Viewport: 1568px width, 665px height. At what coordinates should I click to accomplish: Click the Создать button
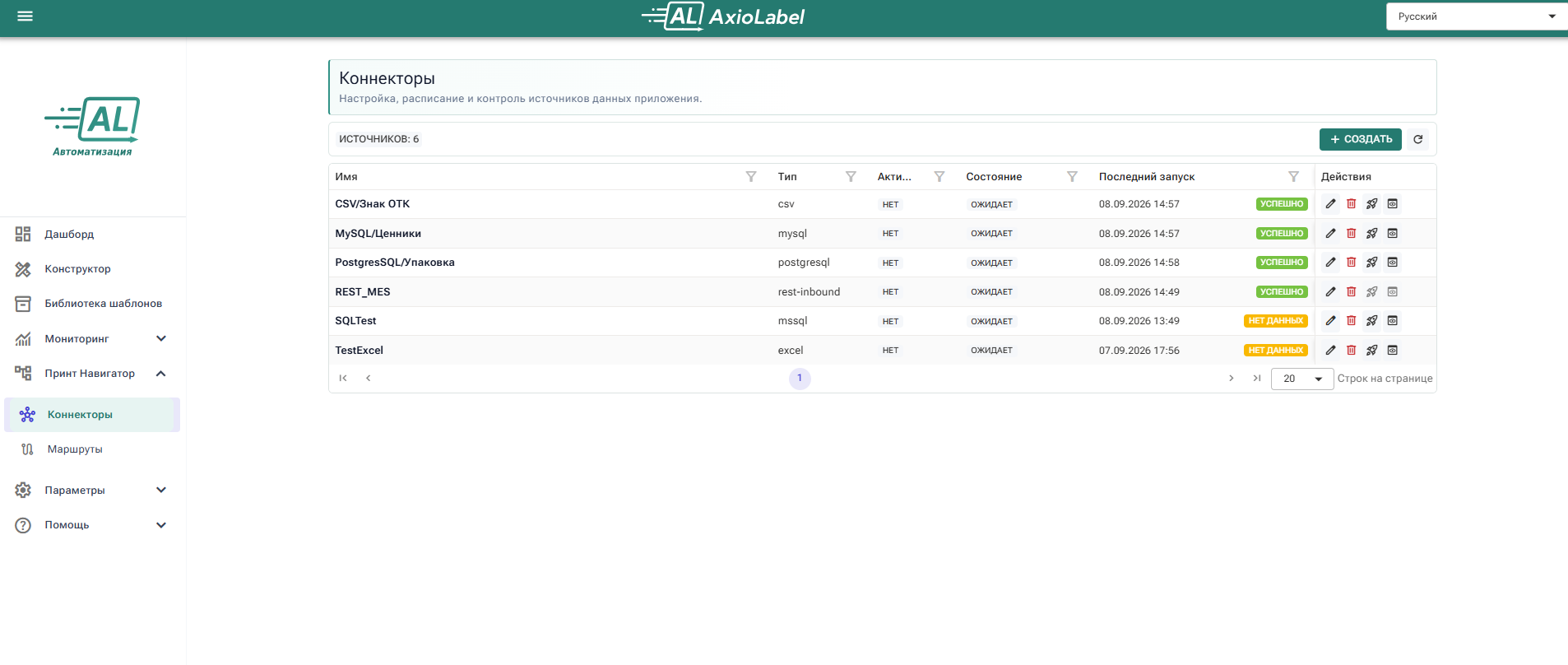(x=1361, y=139)
